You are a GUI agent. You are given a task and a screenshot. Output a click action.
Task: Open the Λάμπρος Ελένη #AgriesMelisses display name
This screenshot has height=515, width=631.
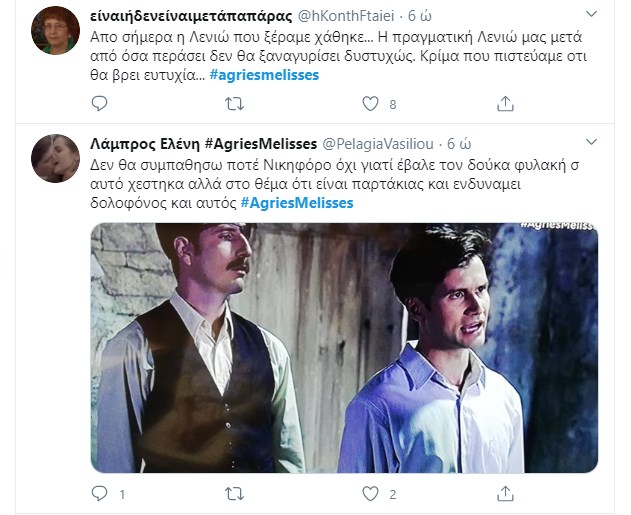click(203, 145)
